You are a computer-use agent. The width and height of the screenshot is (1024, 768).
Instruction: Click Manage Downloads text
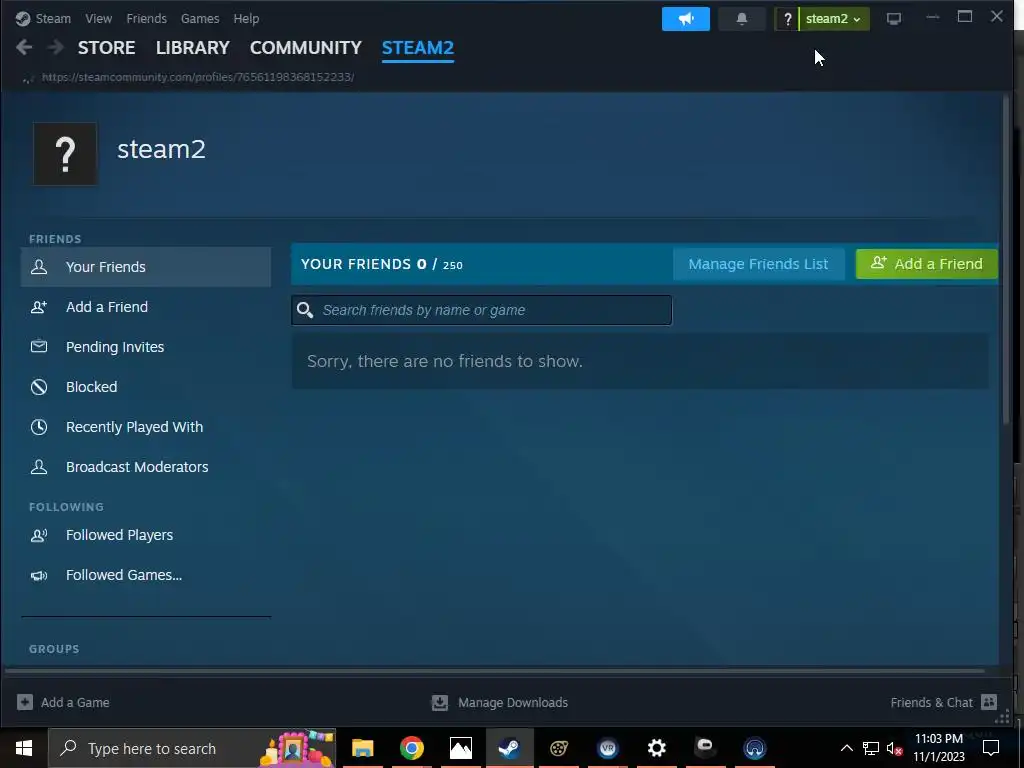click(513, 703)
